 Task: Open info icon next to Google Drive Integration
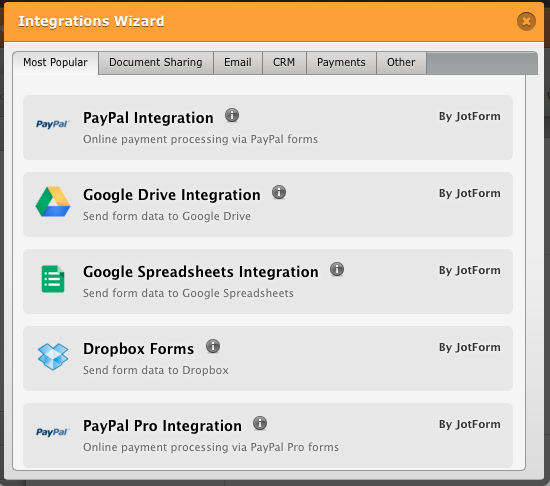pos(279,192)
